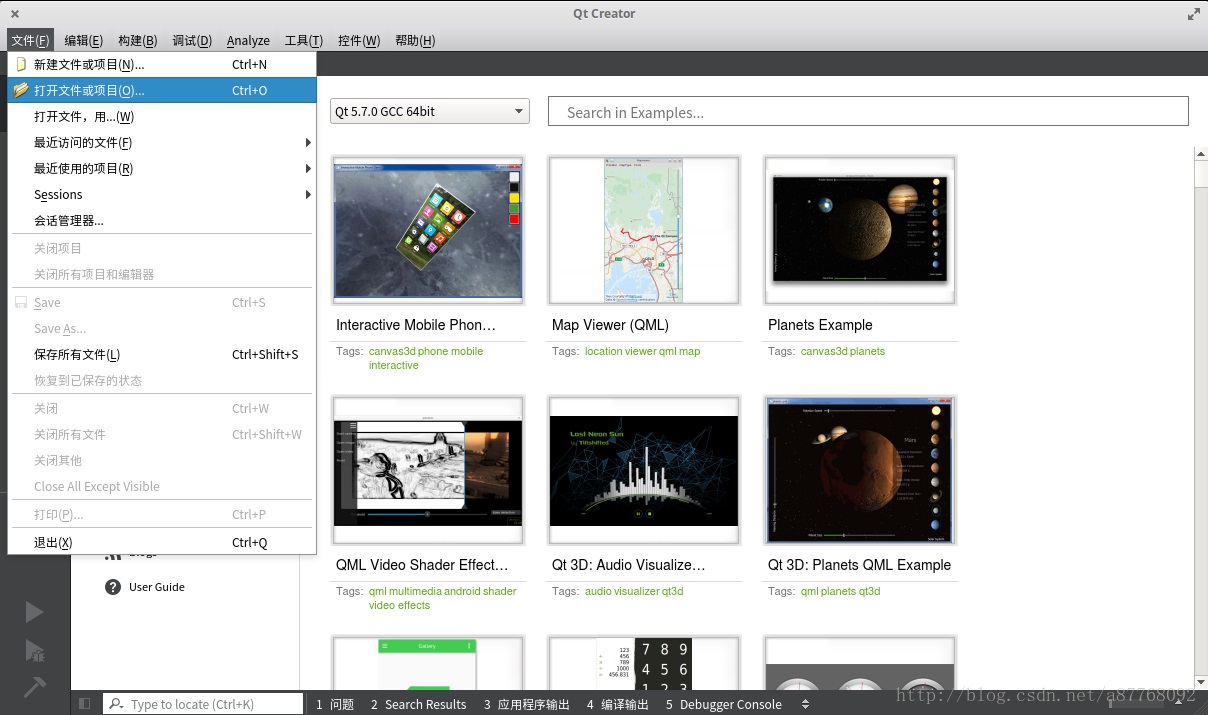This screenshot has height=715, width=1208.
Task: Expand the 最近使用的项目 submenu arrow
Action: (x=308, y=168)
